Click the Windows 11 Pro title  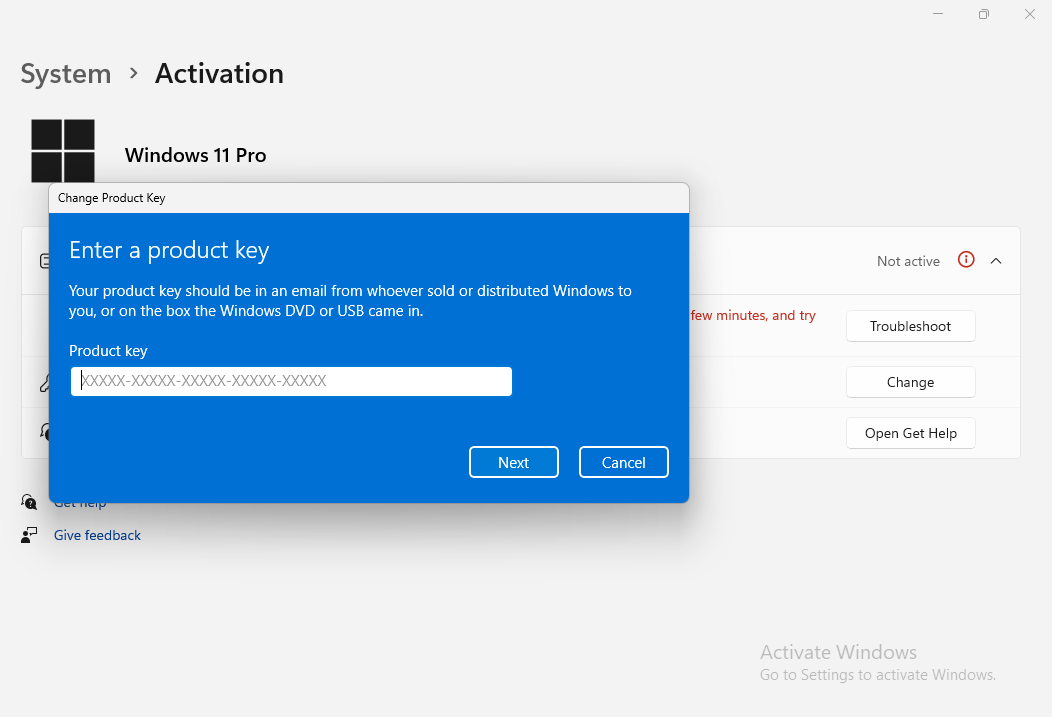pyautogui.click(x=195, y=156)
